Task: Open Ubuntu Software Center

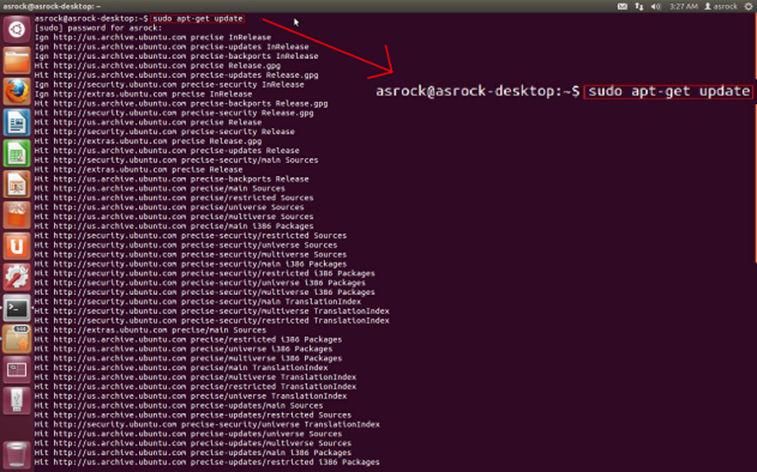Action: 16,215
